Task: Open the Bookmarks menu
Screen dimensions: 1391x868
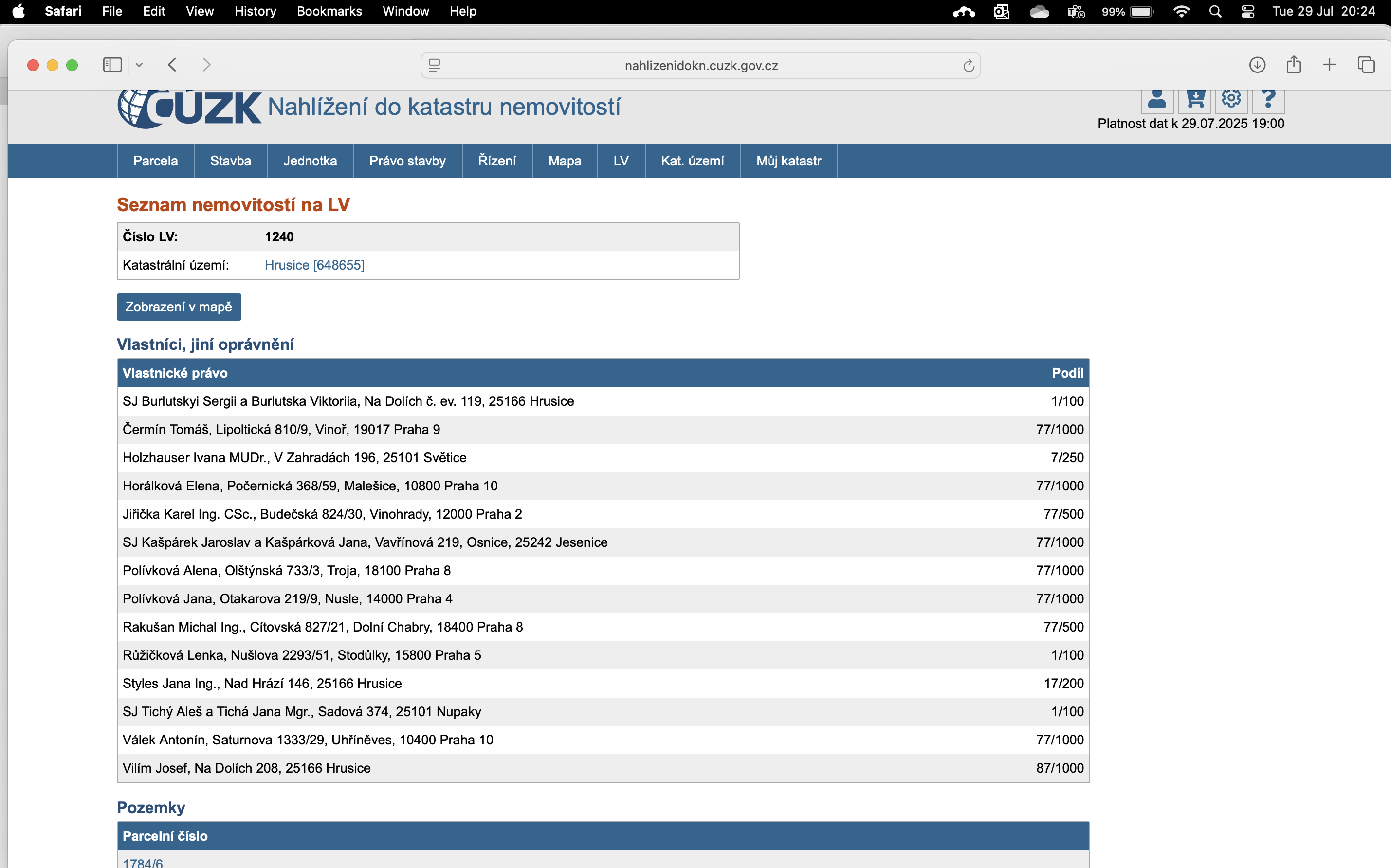Action: click(329, 12)
